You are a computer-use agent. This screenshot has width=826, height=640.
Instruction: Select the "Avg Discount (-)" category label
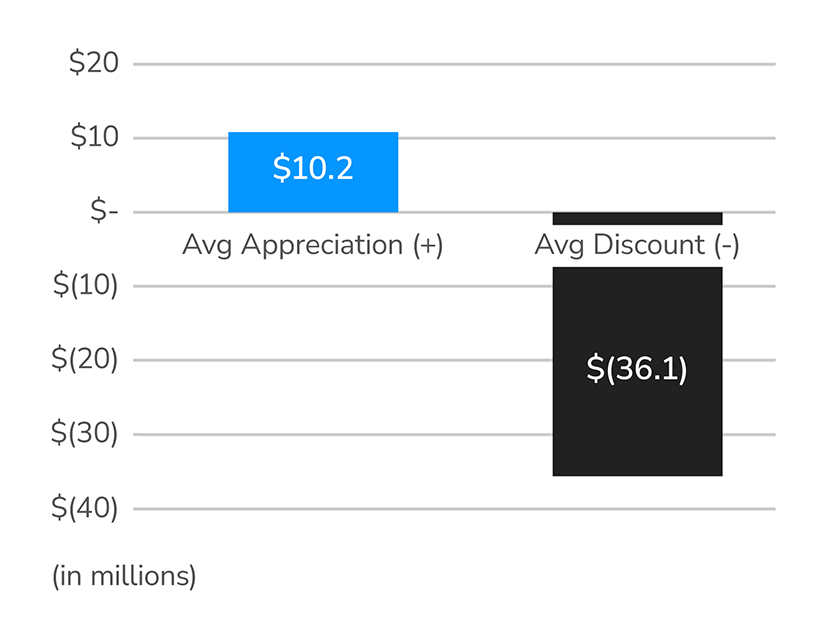pyautogui.click(x=637, y=245)
